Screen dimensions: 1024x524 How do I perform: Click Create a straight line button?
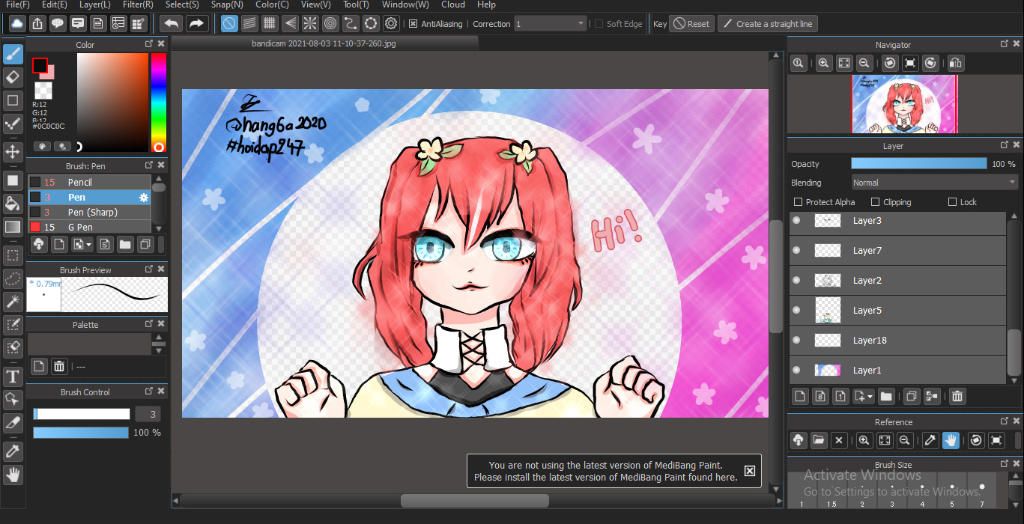click(768, 24)
